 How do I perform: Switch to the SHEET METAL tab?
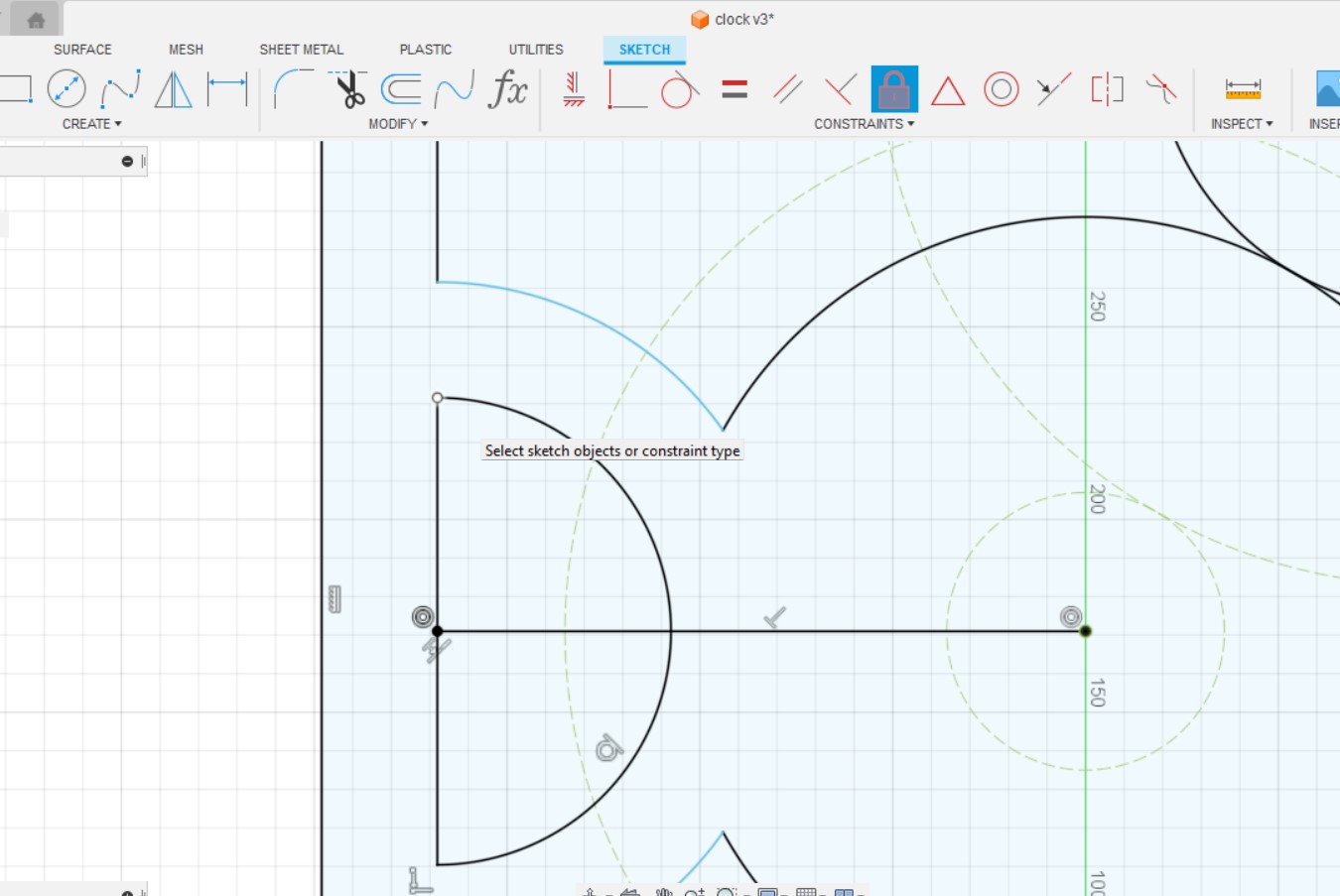coord(301,49)
